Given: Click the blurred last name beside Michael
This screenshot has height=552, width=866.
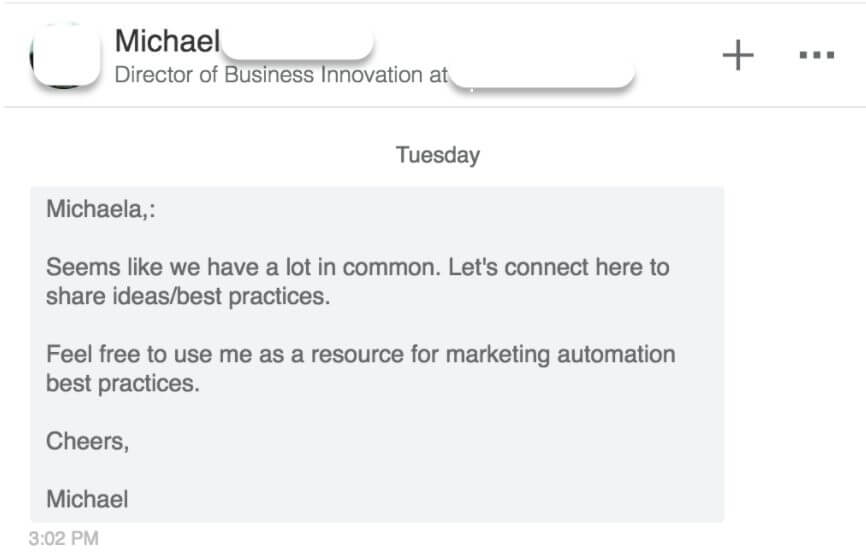Looking at the screenshot, I should 297,43.
